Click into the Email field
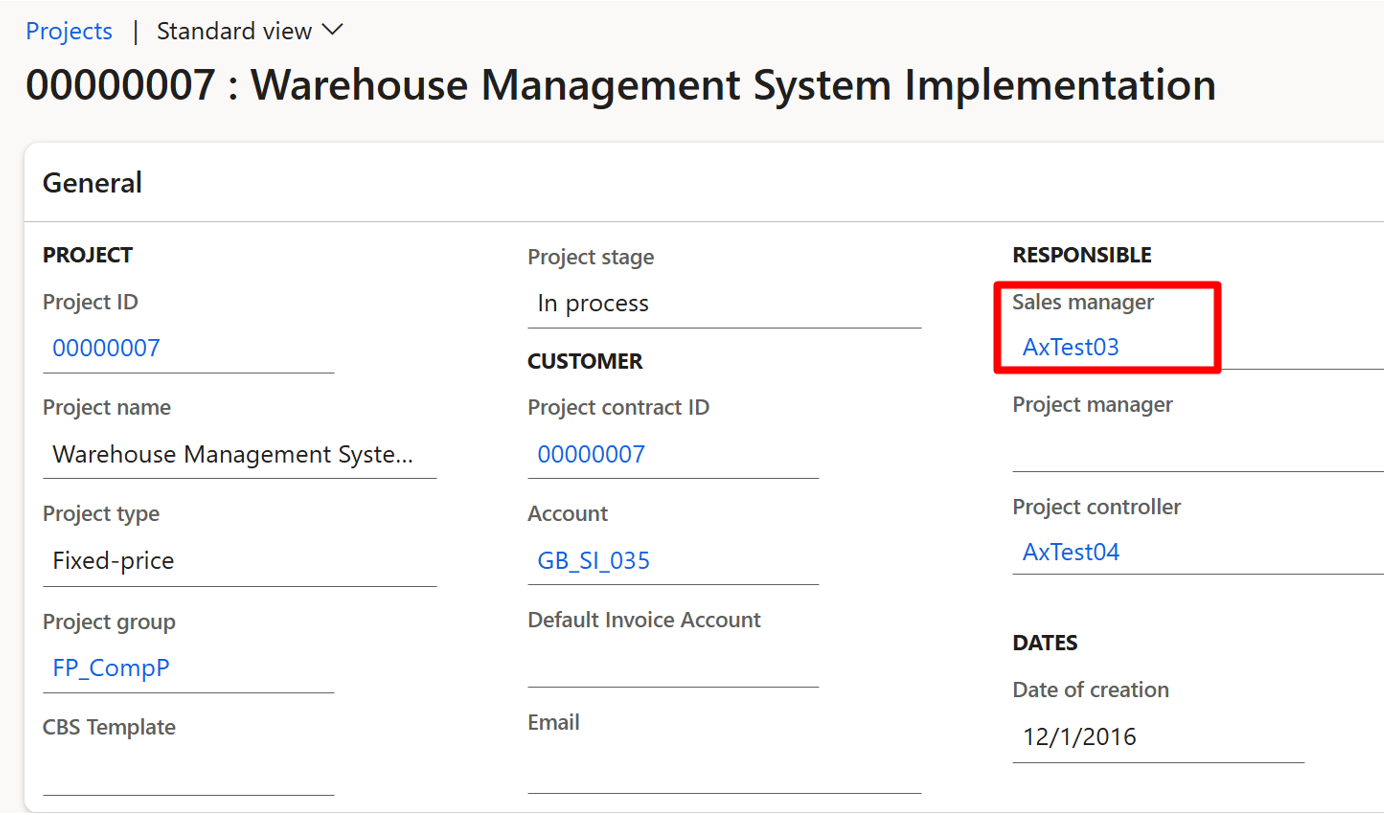 point(723,771)
